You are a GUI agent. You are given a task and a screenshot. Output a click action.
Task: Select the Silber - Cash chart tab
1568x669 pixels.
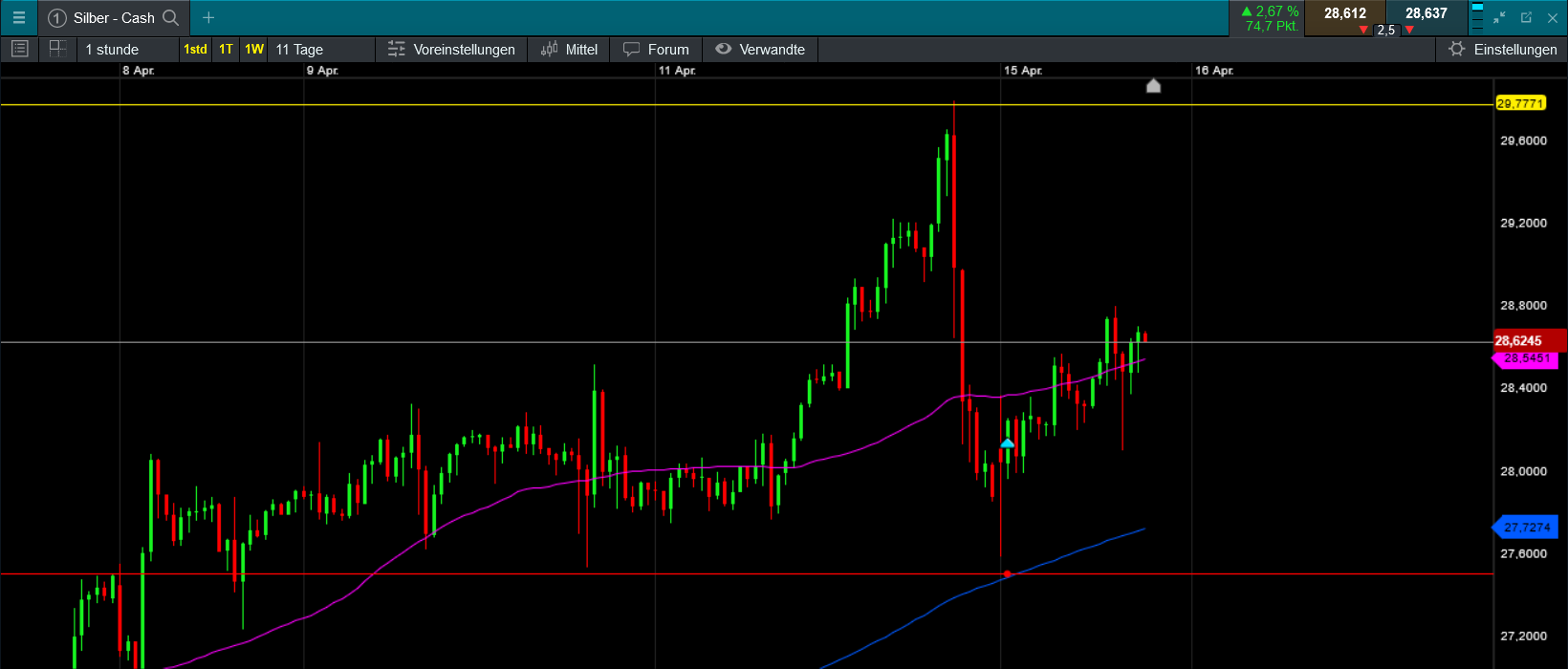coord(114,18)
